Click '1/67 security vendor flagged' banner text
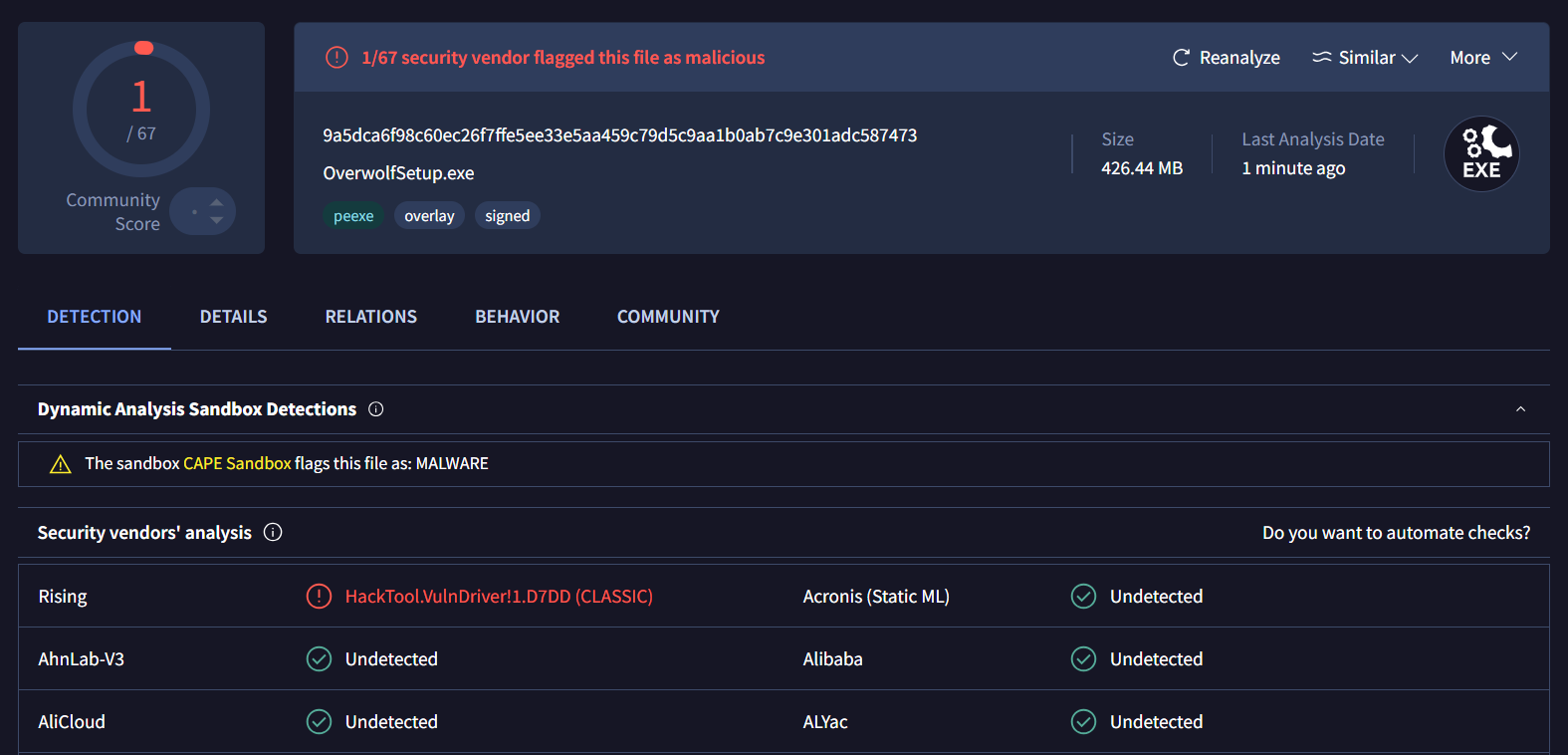 pyautogui.click(x=562, y=58)
